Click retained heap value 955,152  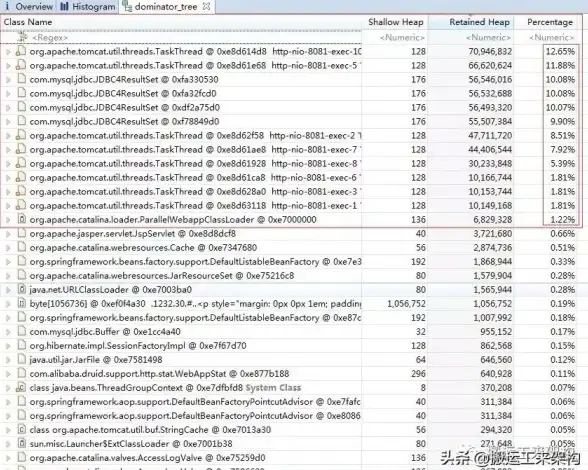click(x=496, y=332)
